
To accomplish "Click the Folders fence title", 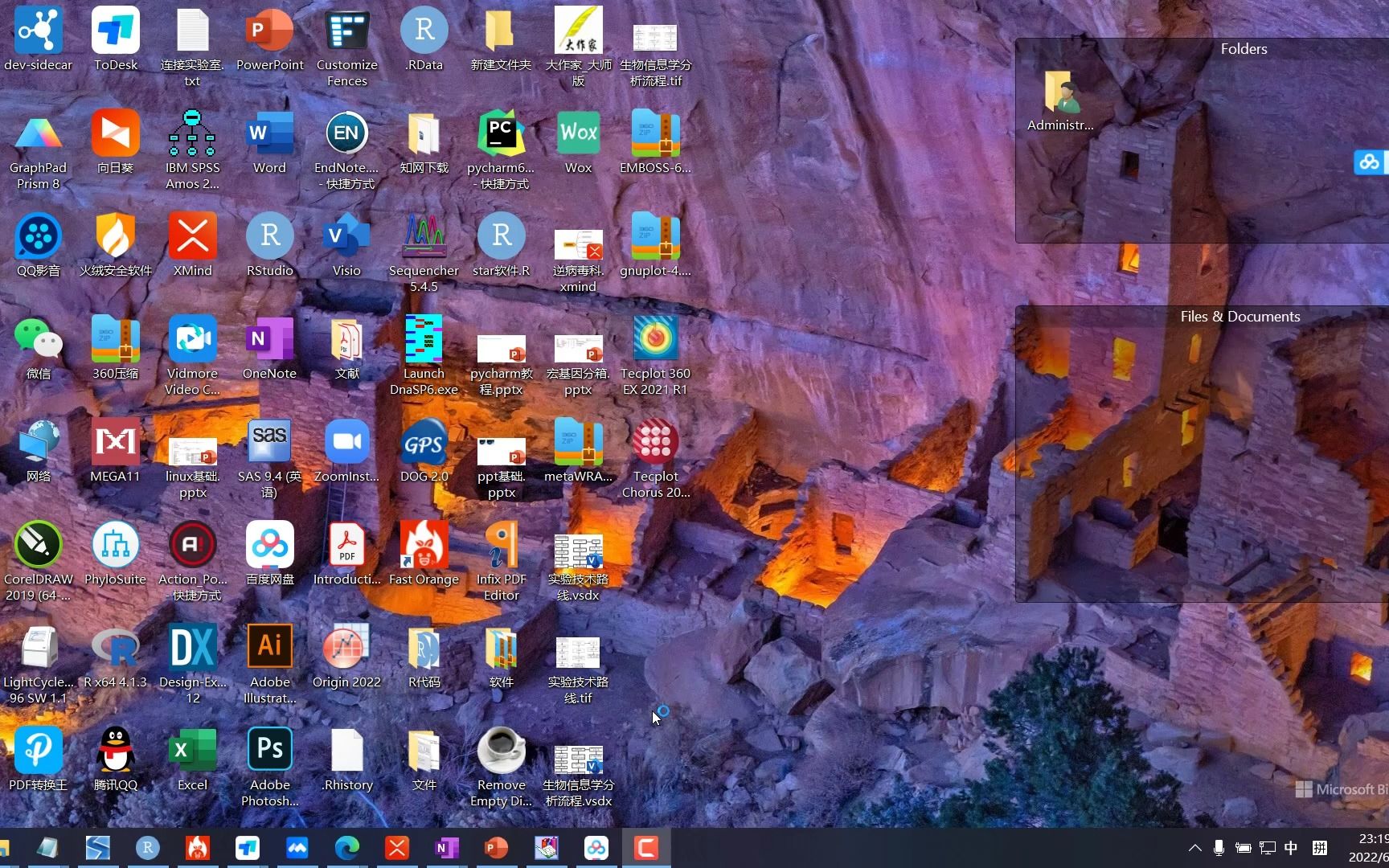I will pyautogui.click(x=1244, y=49).
